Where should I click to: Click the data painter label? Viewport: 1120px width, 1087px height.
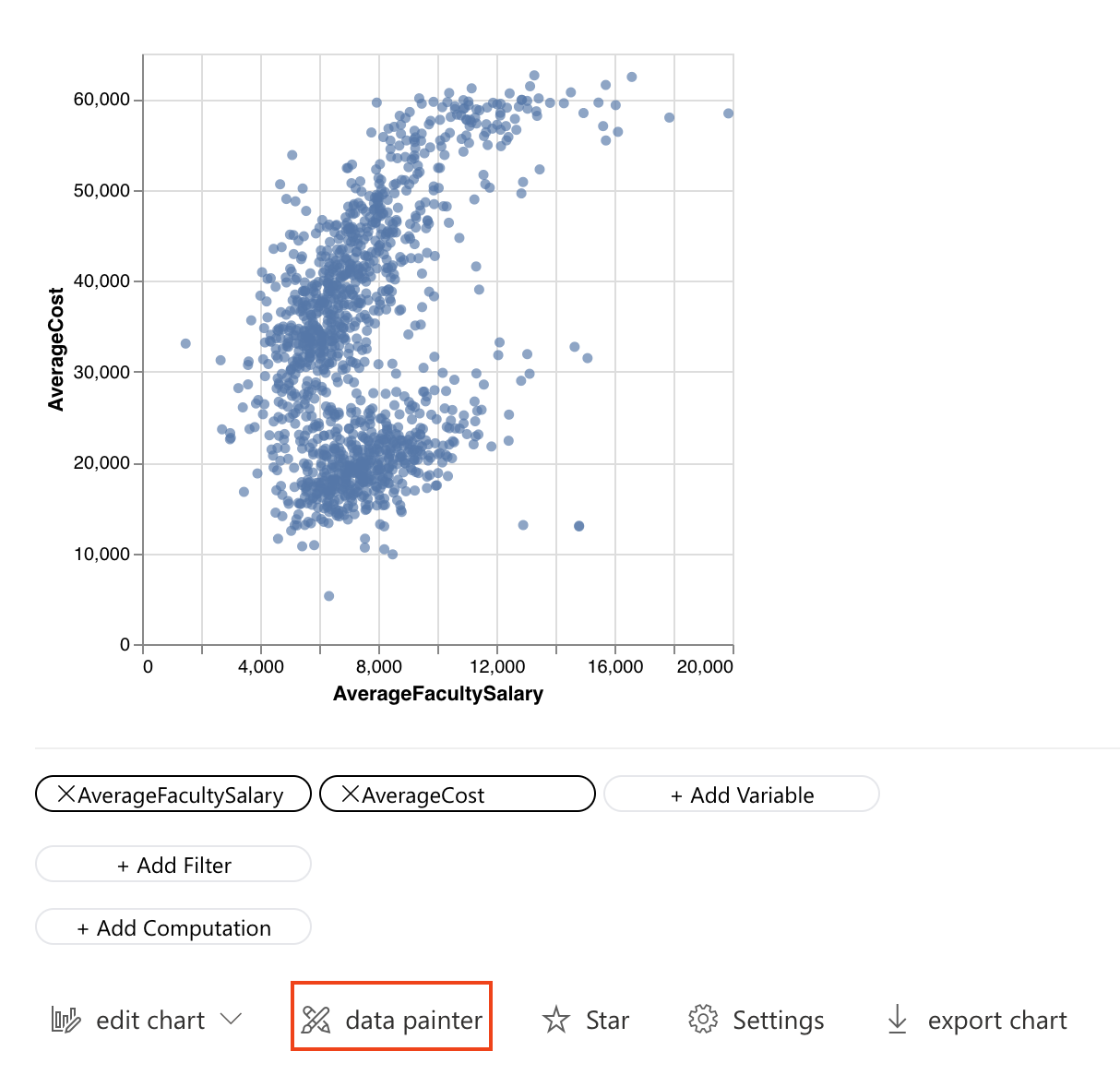[413, 1020]
